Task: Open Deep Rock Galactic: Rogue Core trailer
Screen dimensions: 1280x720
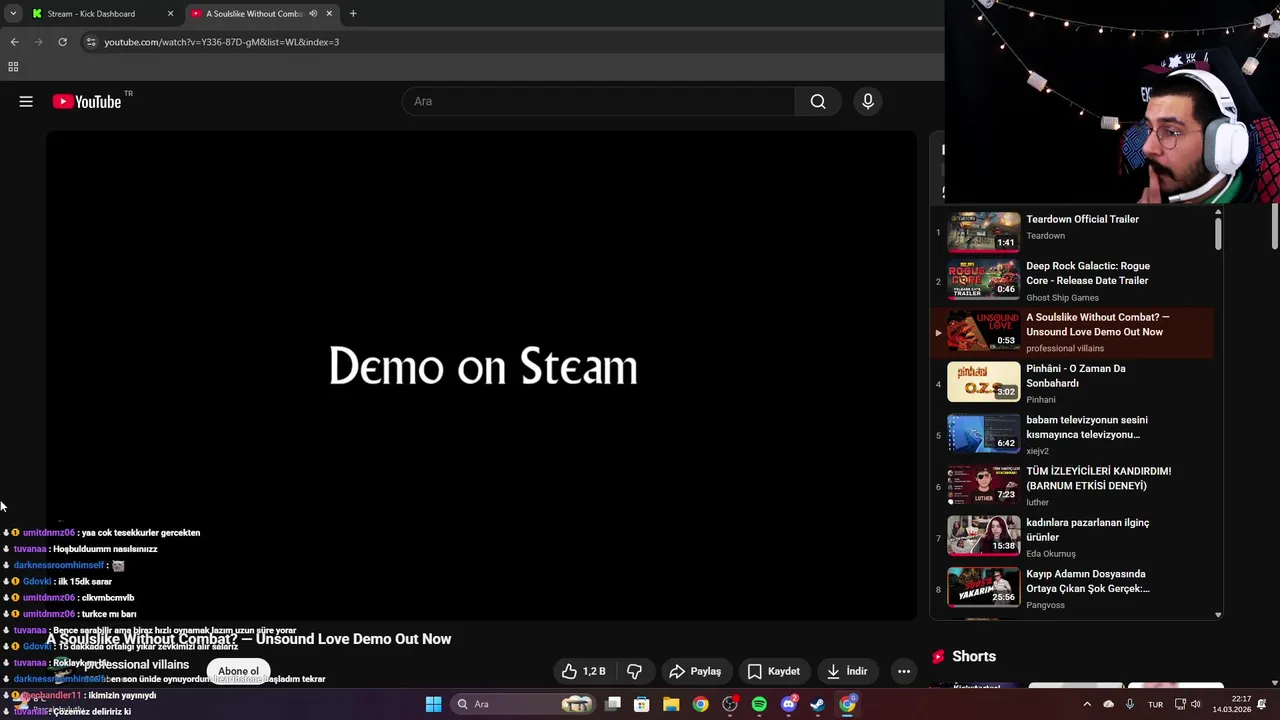Action: (1088, 273)
